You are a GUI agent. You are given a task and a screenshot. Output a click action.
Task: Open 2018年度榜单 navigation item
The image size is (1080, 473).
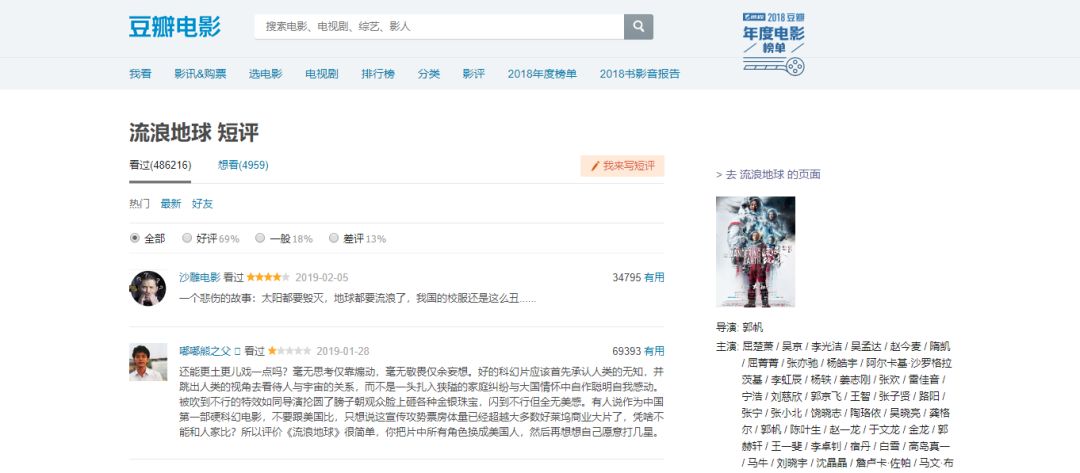coord(542,74)
